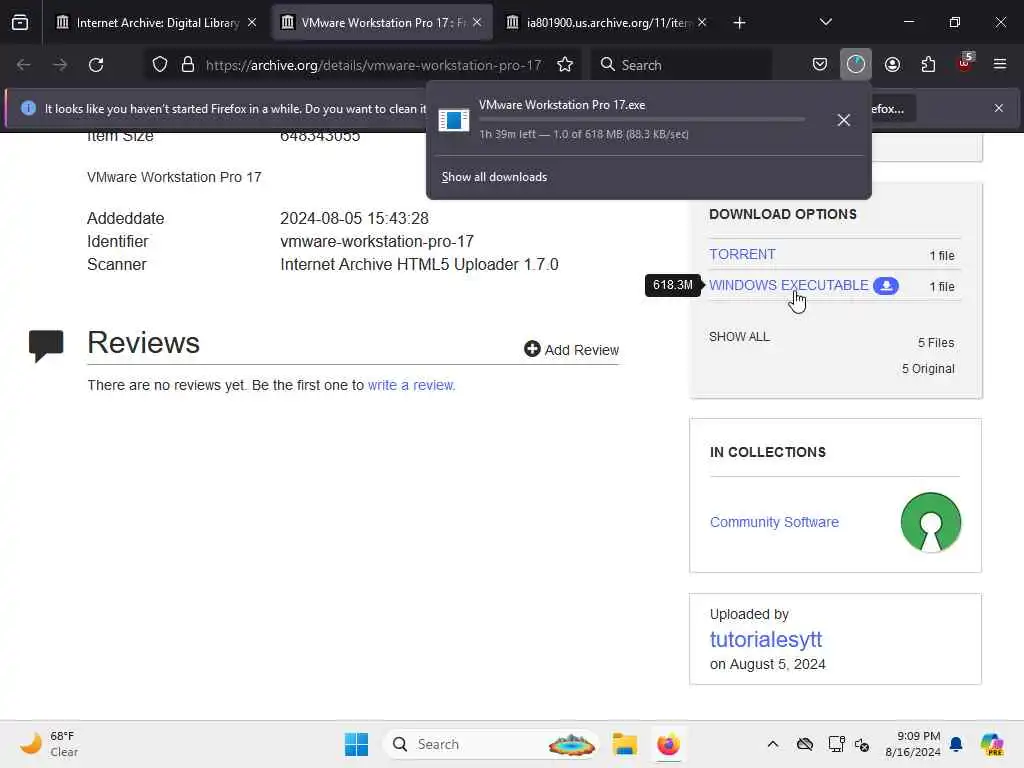This screenshot has height=768, width=1024.
Task: Open Firefox account menu
Action: [892, 65]
